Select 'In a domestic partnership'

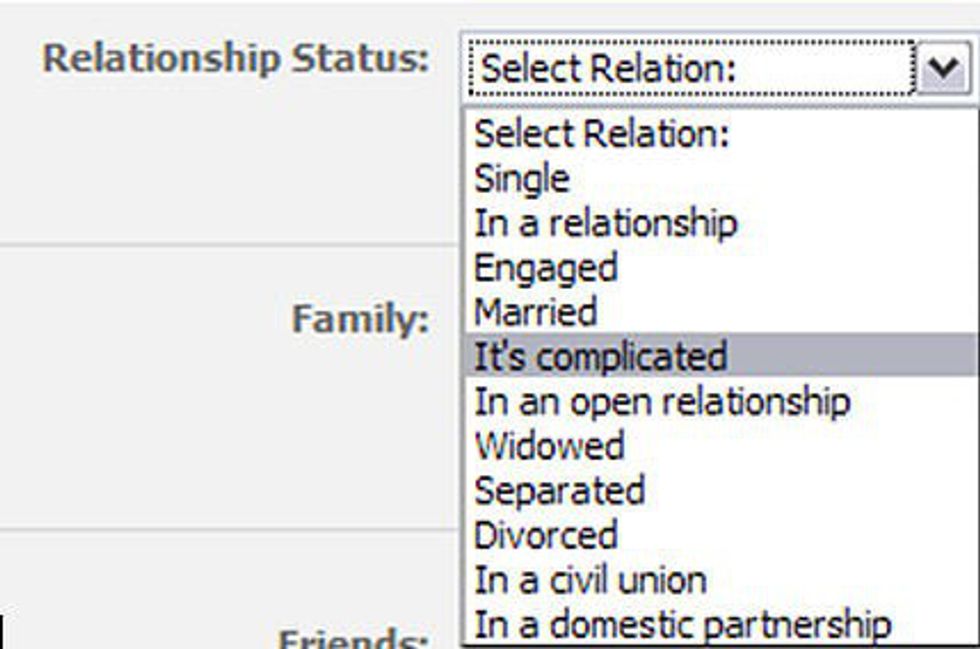coord(682,625)
